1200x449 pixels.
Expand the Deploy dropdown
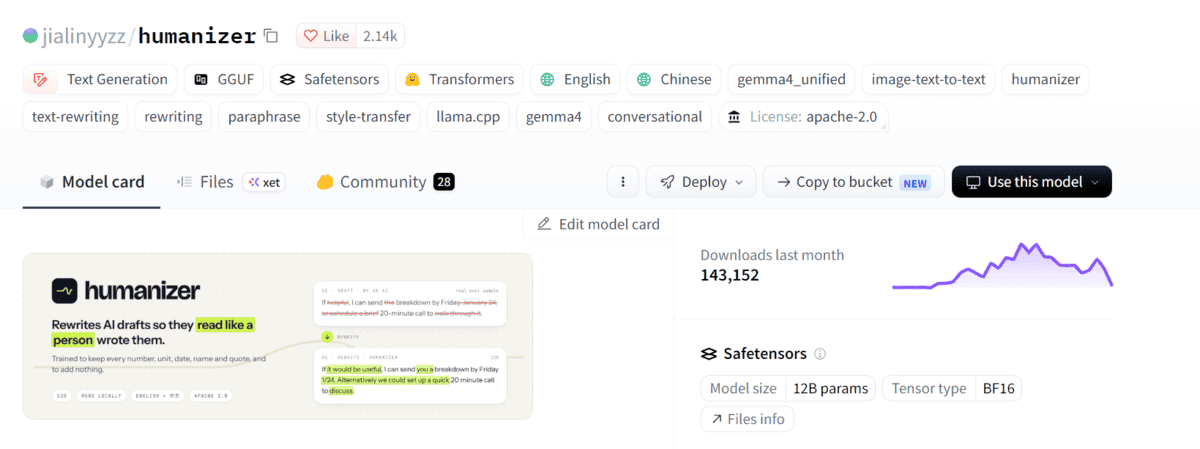click(701, 182)
